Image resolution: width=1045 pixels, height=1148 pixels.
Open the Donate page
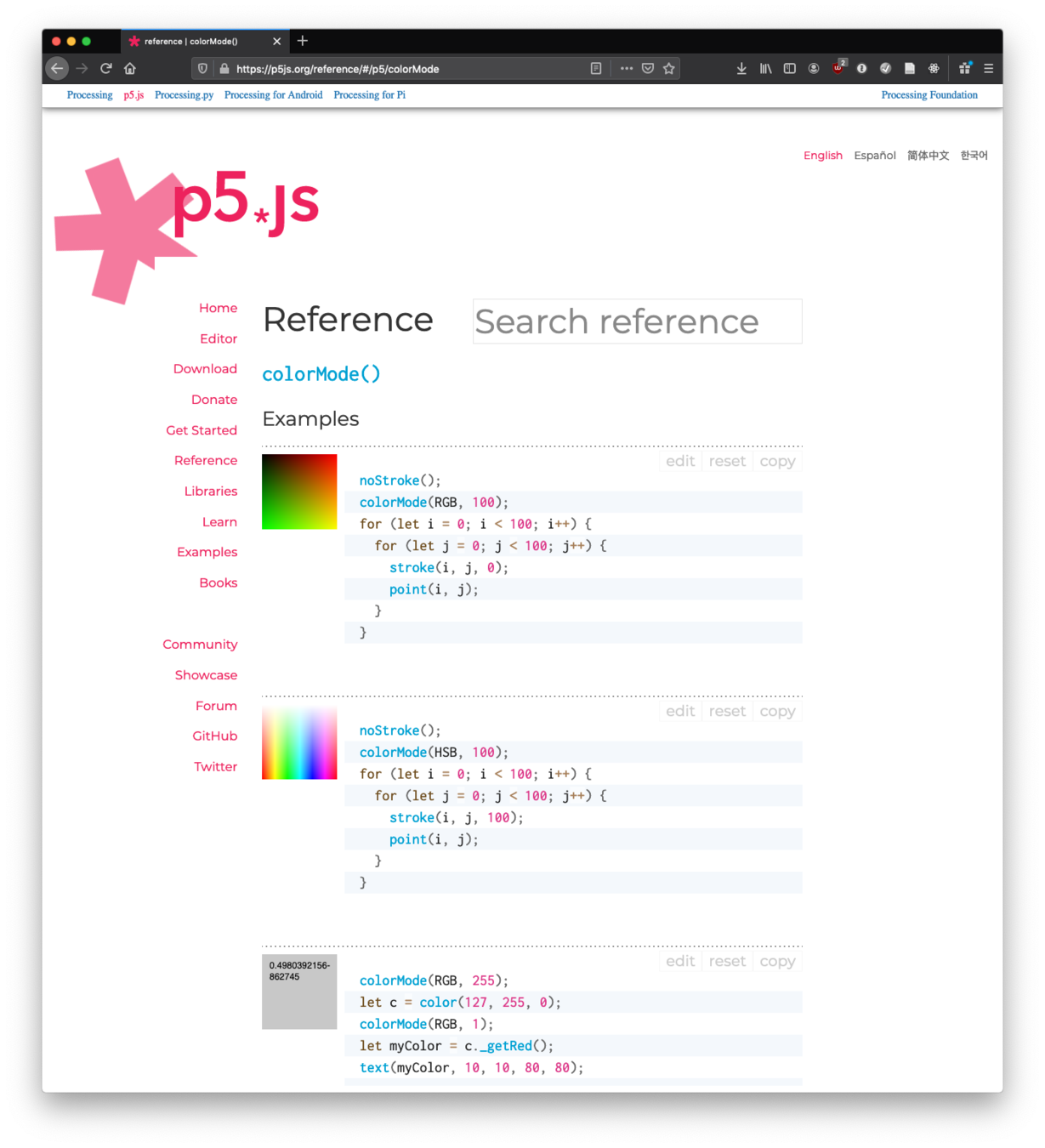click(x=214, y=400)
